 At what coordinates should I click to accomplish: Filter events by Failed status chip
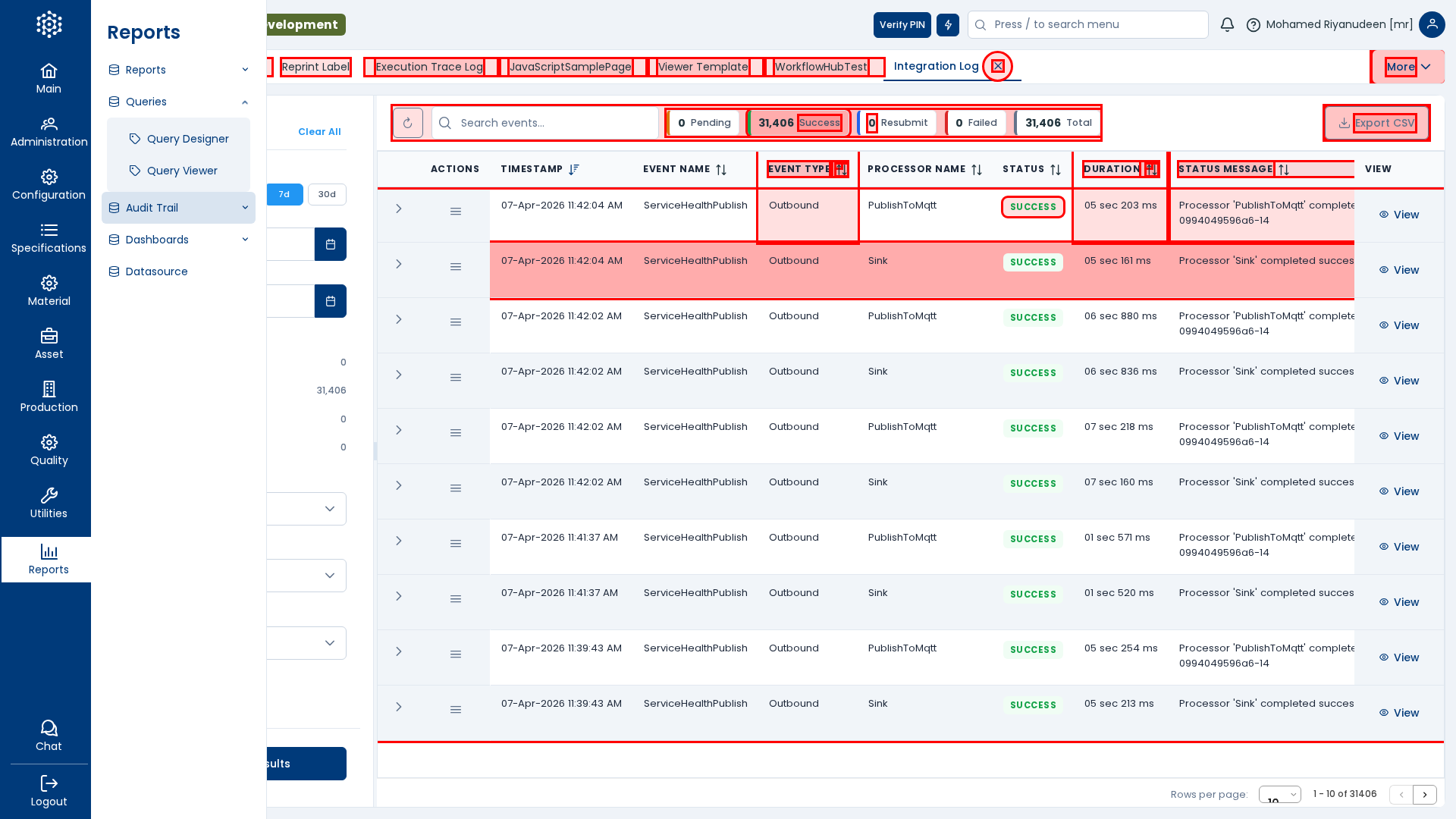[x=976, y=123]
